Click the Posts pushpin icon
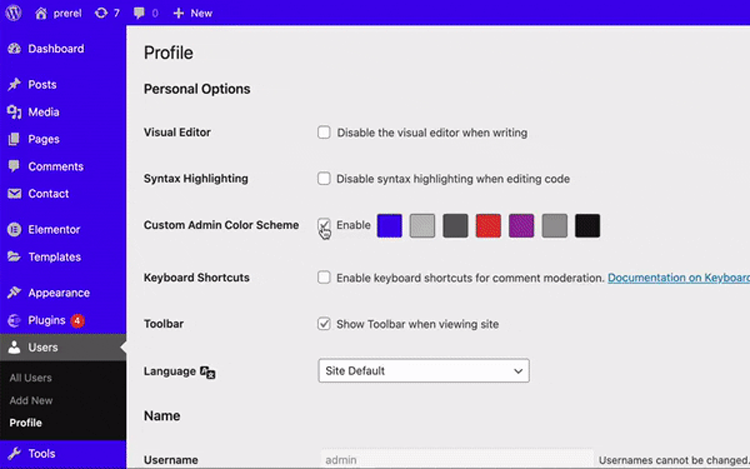The width and height of the screenshot is (750, 469). pos(14,84)
